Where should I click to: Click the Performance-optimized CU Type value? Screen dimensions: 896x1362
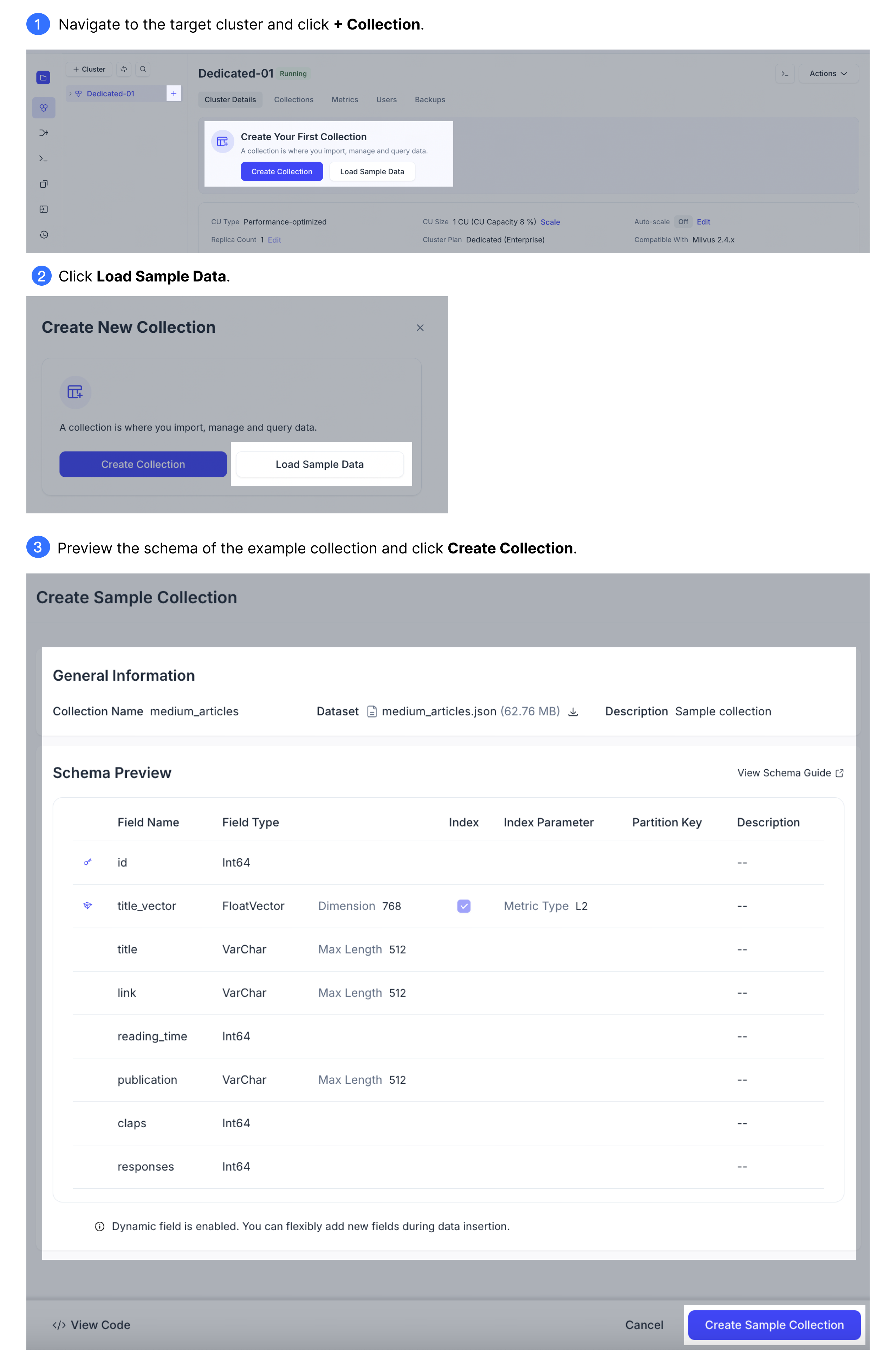pyautogui.click(x=285, y=222)
